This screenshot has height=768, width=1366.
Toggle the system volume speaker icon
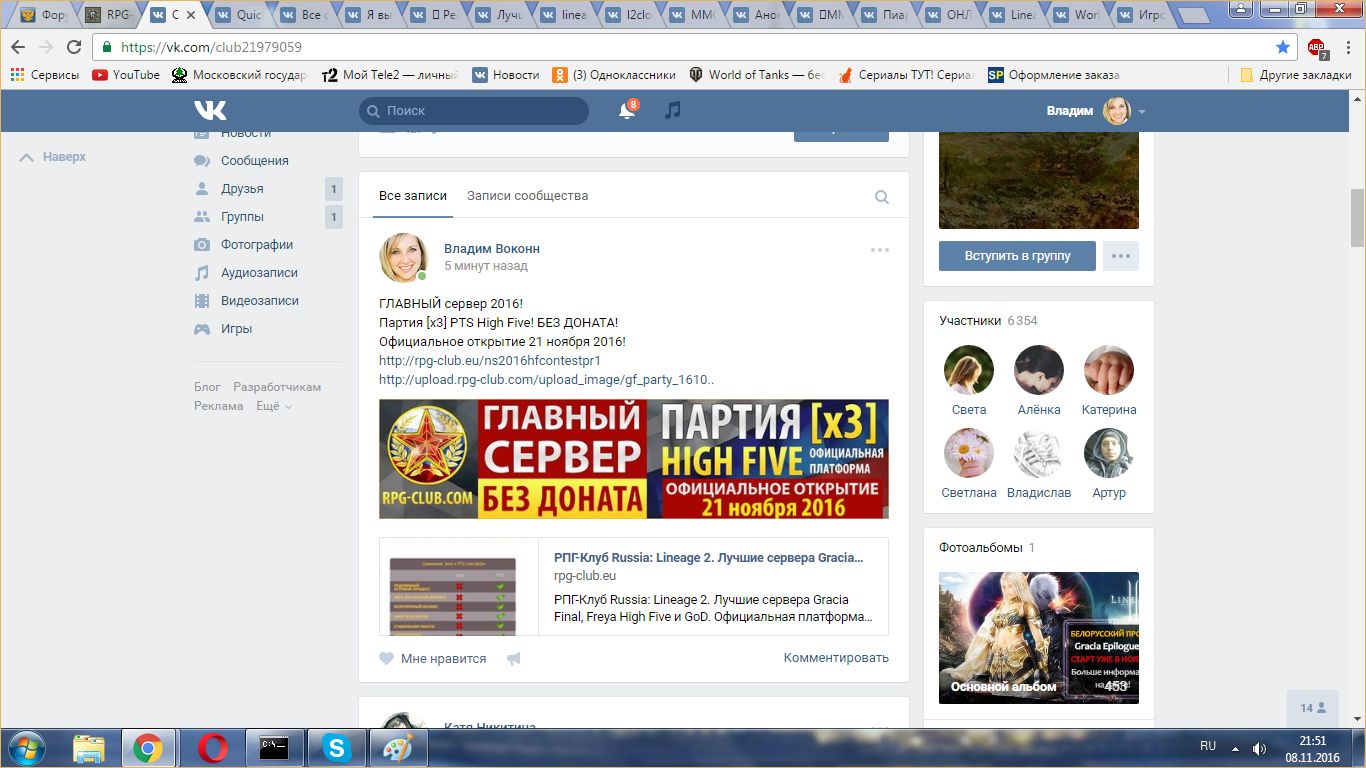1259,748
